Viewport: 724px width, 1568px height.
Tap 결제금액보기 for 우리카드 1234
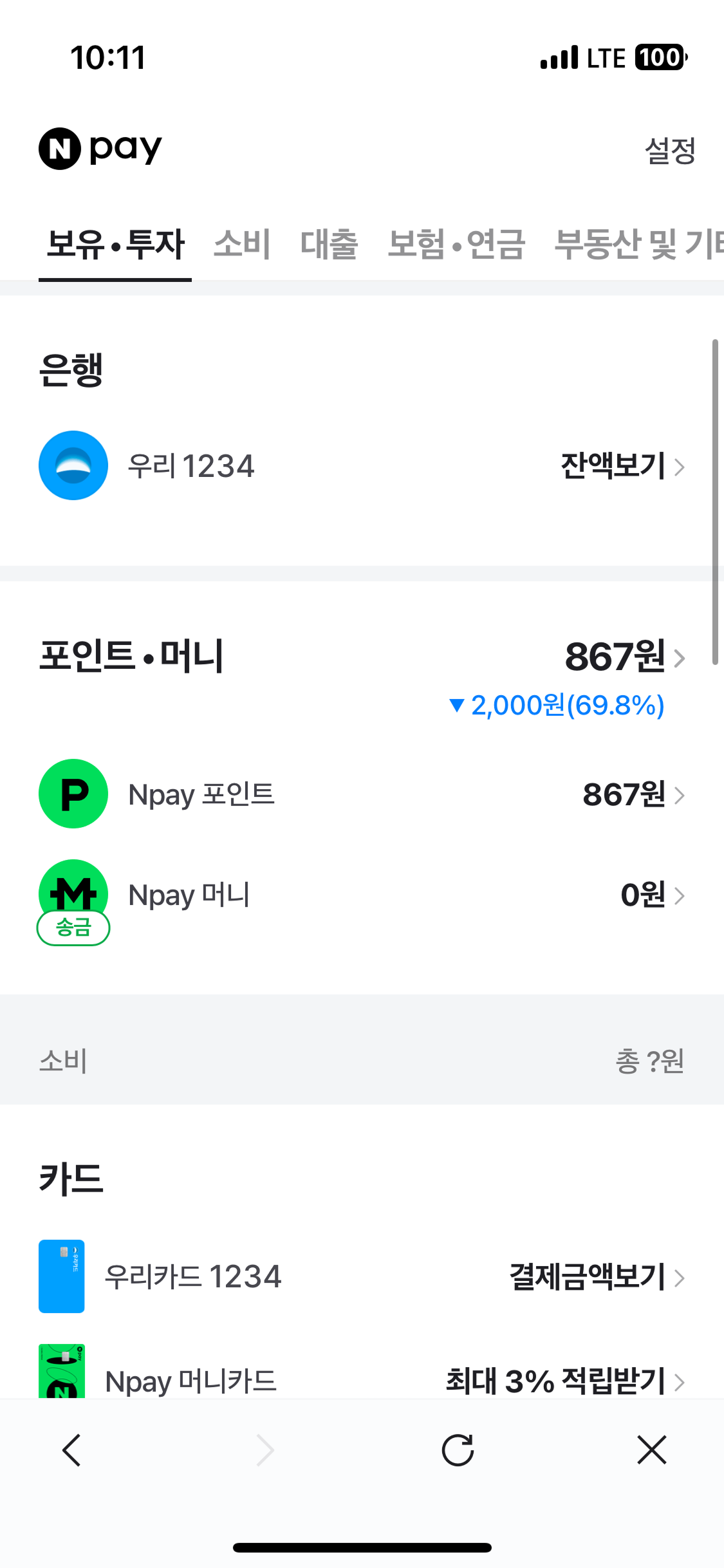click(595, 1277)
